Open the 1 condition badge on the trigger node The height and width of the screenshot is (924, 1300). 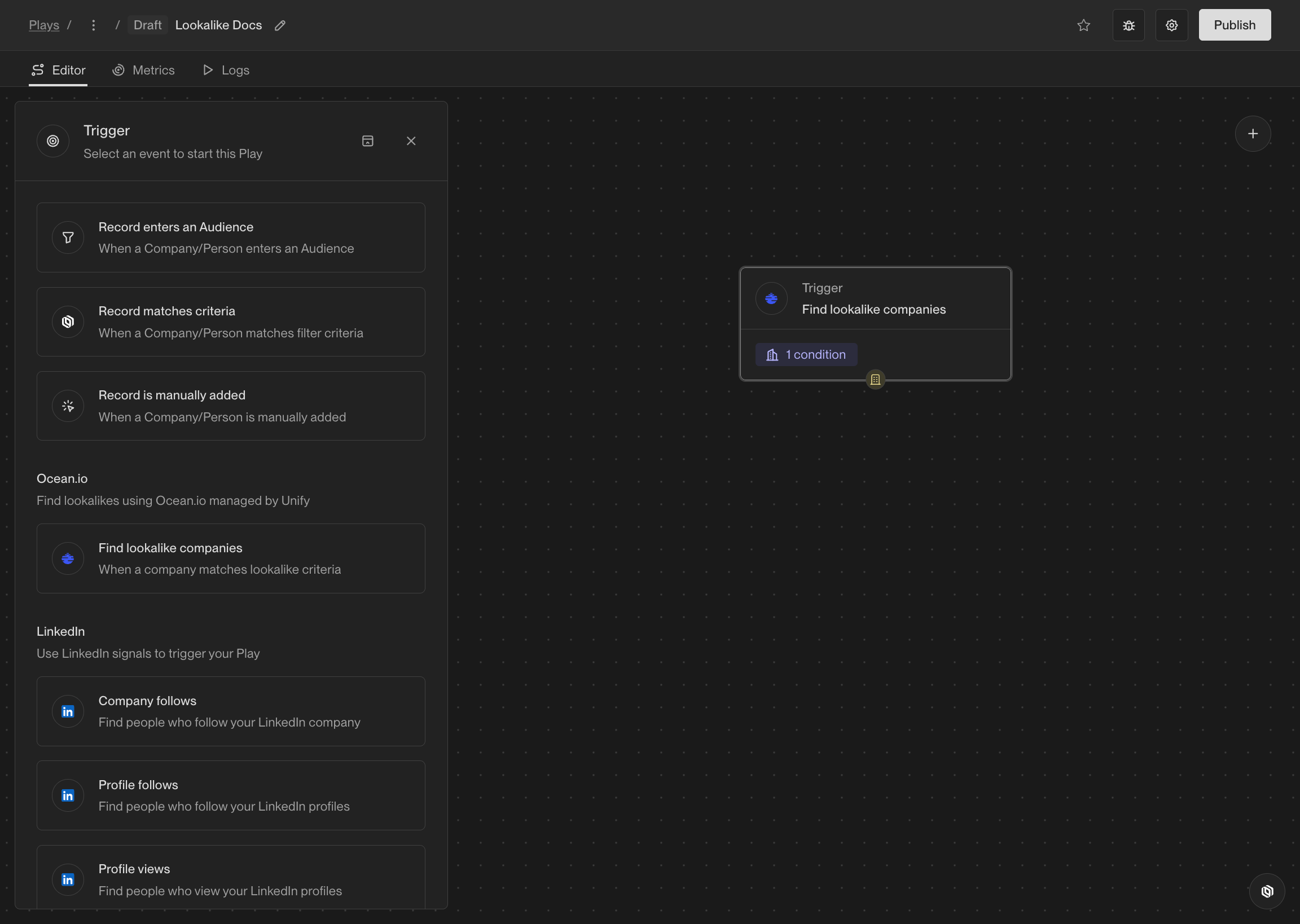click(806, 354)
